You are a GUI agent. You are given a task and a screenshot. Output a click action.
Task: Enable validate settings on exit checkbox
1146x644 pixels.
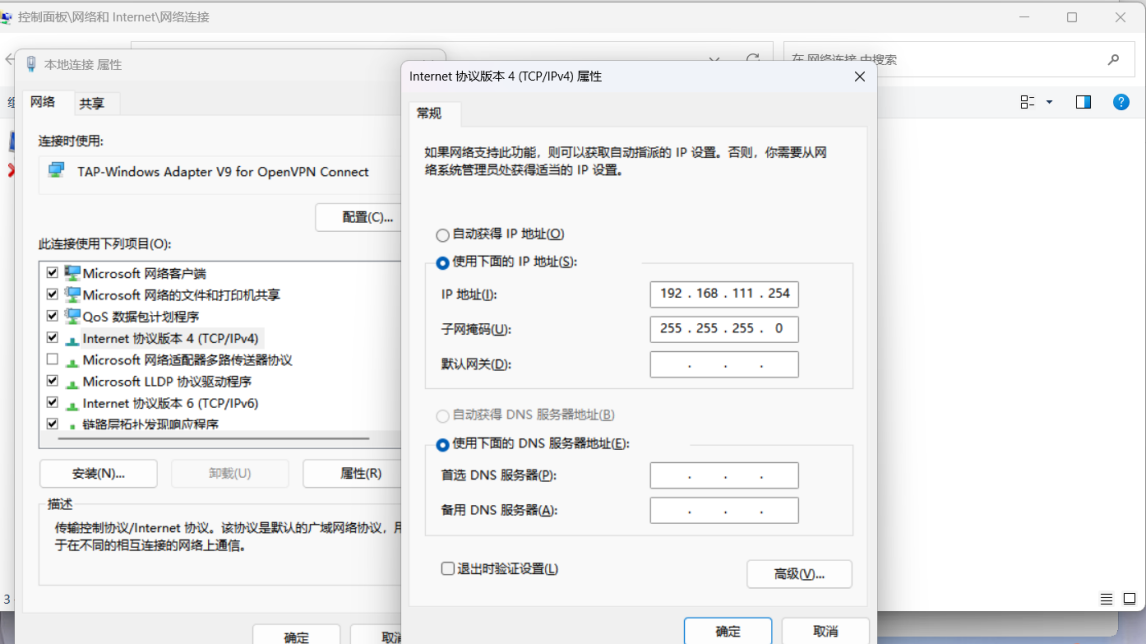(448, 569)
